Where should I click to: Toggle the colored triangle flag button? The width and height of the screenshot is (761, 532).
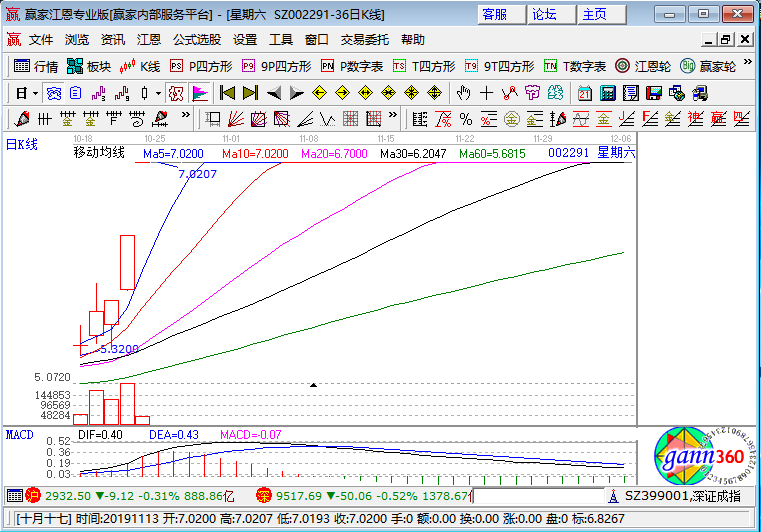pos(200,93)
